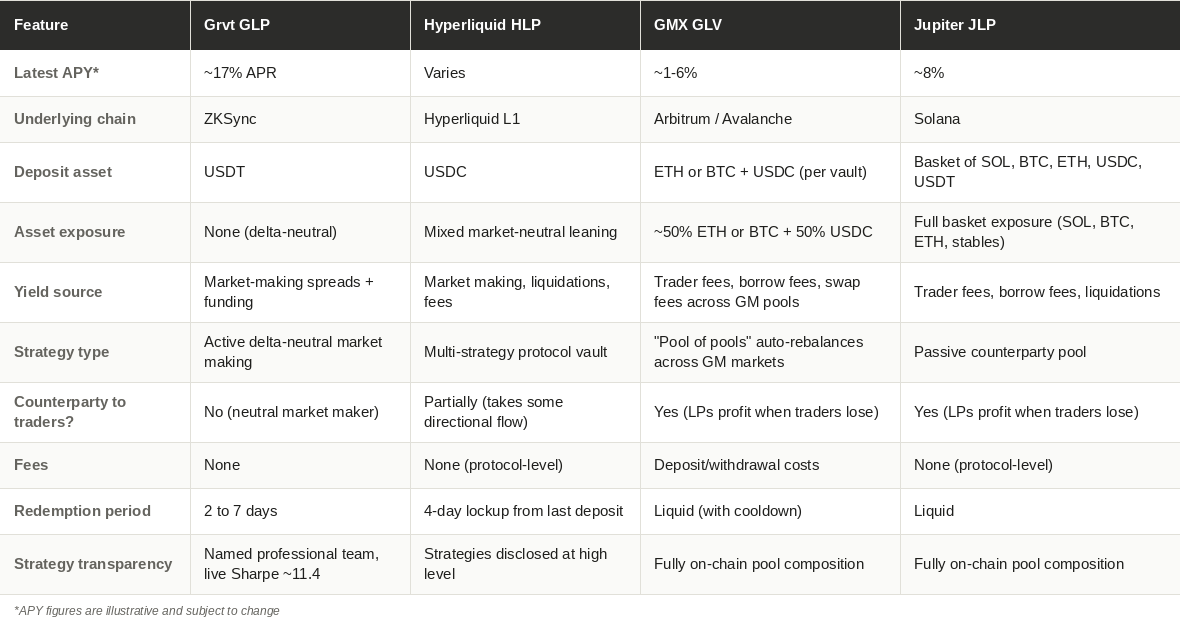Click the Passive counterparty pool cell
Screen dimensions: 1180x634
(1040, 352)
